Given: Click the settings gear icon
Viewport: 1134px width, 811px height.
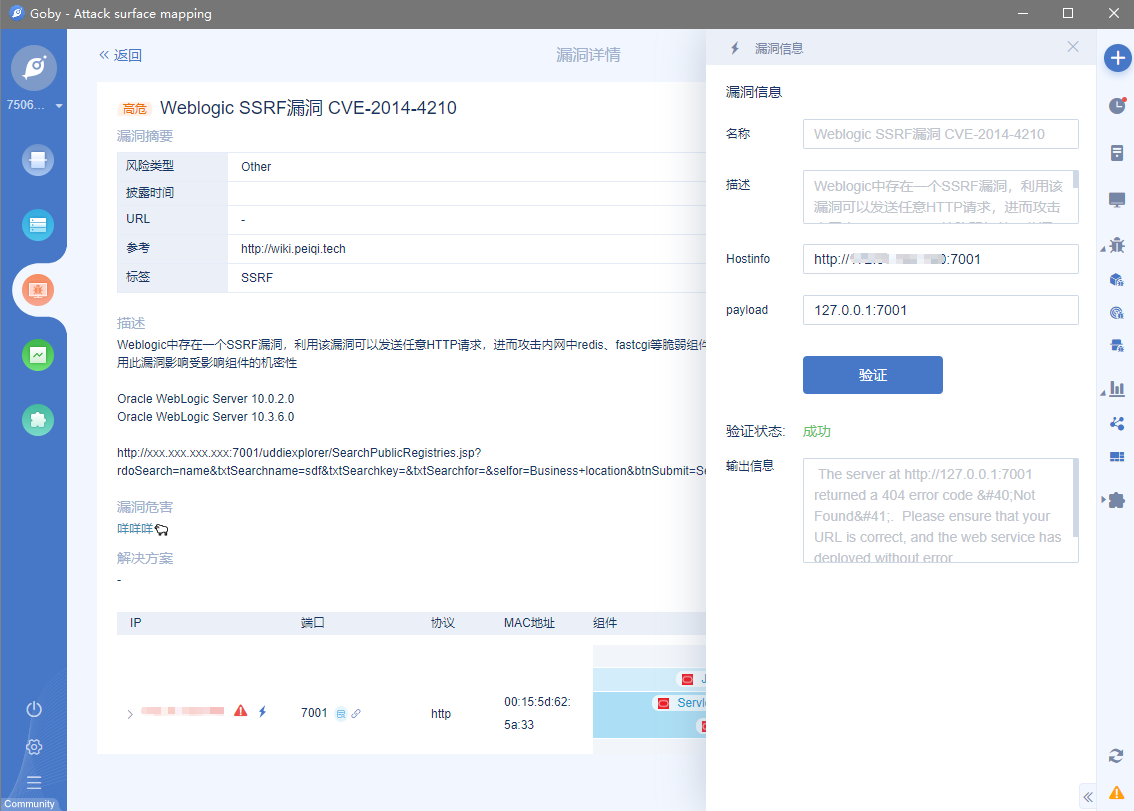Looking at the screenshot, I should point(34,747).
